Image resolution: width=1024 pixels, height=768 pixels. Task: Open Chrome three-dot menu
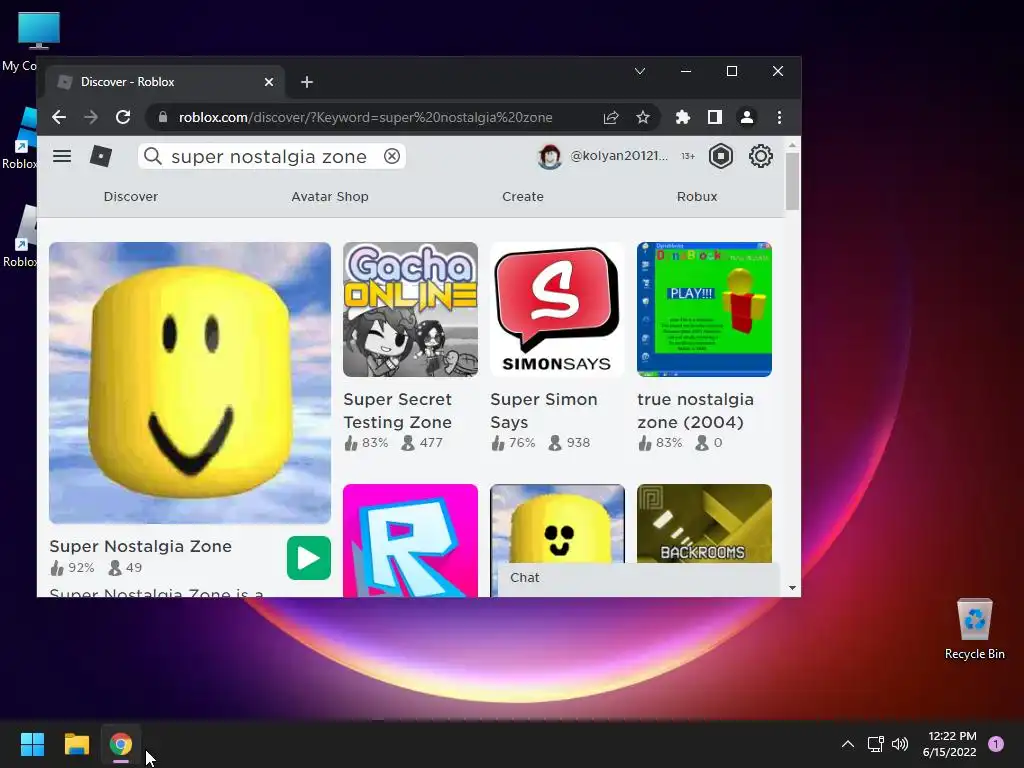[779, 118]
